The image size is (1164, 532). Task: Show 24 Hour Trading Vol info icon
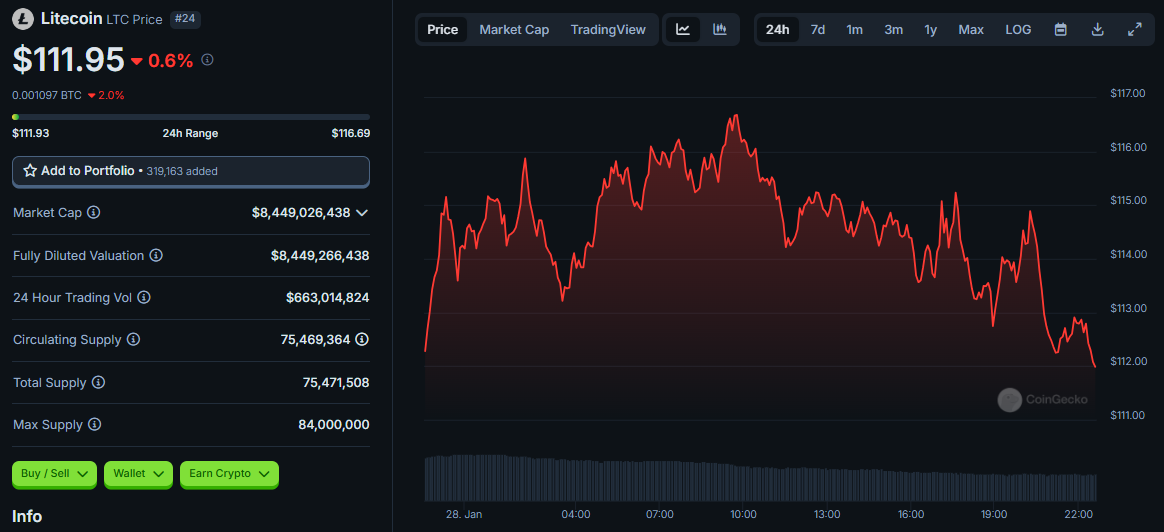pos(144,298)
